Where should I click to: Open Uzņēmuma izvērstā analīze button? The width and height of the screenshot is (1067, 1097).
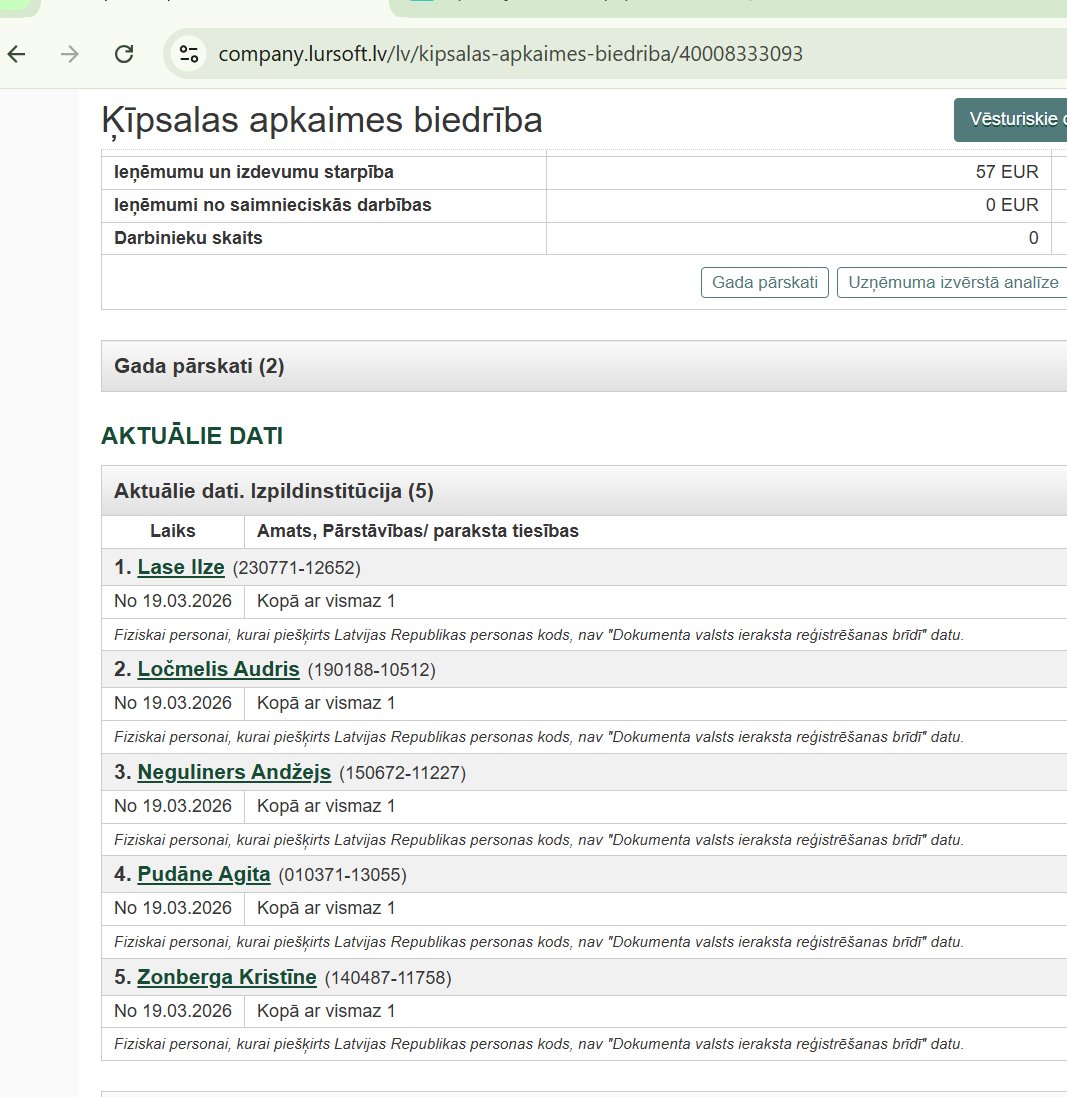point(952,283)
